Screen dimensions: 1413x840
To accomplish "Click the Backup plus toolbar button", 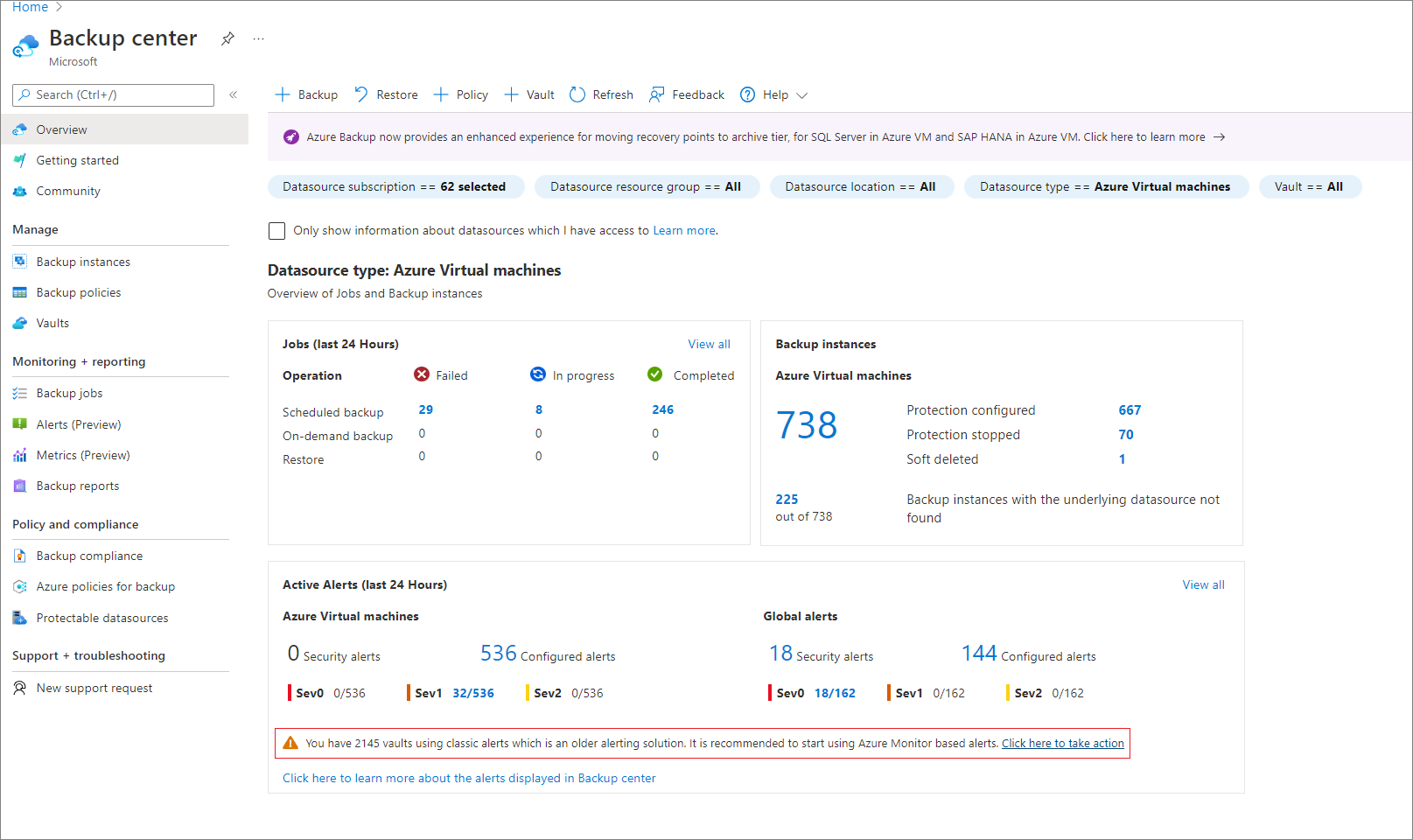I will click(306, 94).
